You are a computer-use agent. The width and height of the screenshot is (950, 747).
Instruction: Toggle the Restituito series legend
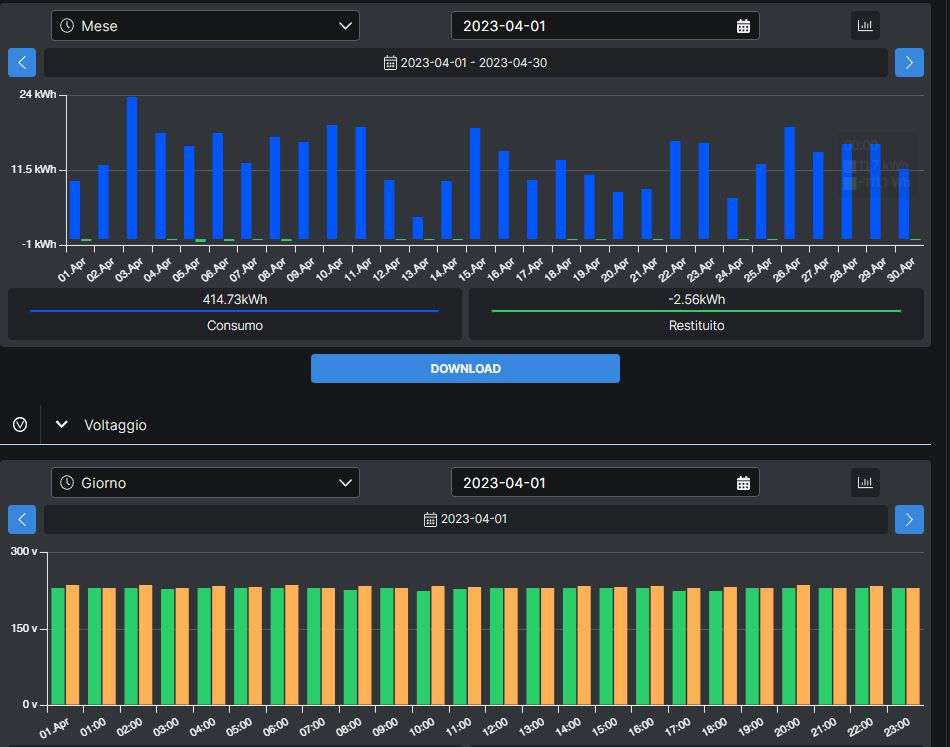[696, 315]
